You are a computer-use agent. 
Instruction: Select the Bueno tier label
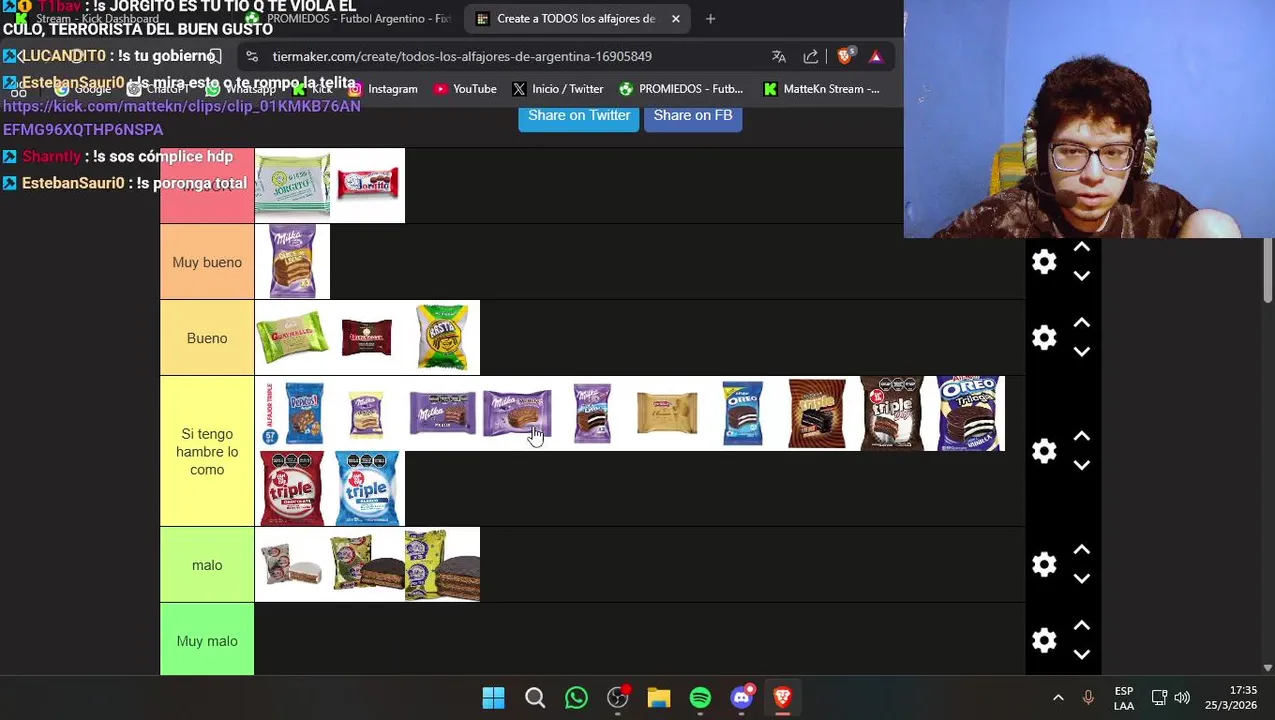pyautogui.click(x=207, y=338)
